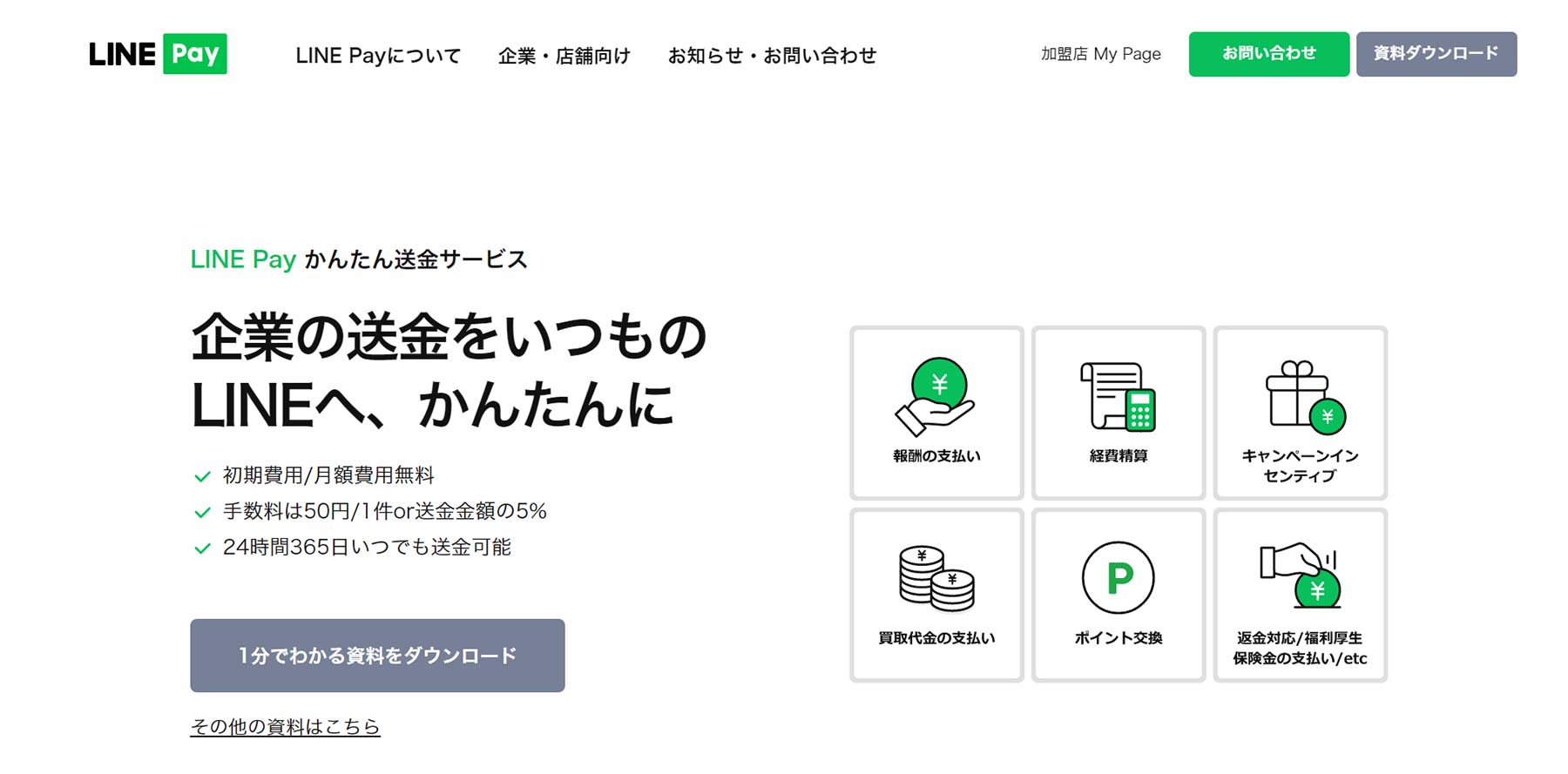Click checkmark beside 手数料は50円/1件

click(x=202, y=513)
